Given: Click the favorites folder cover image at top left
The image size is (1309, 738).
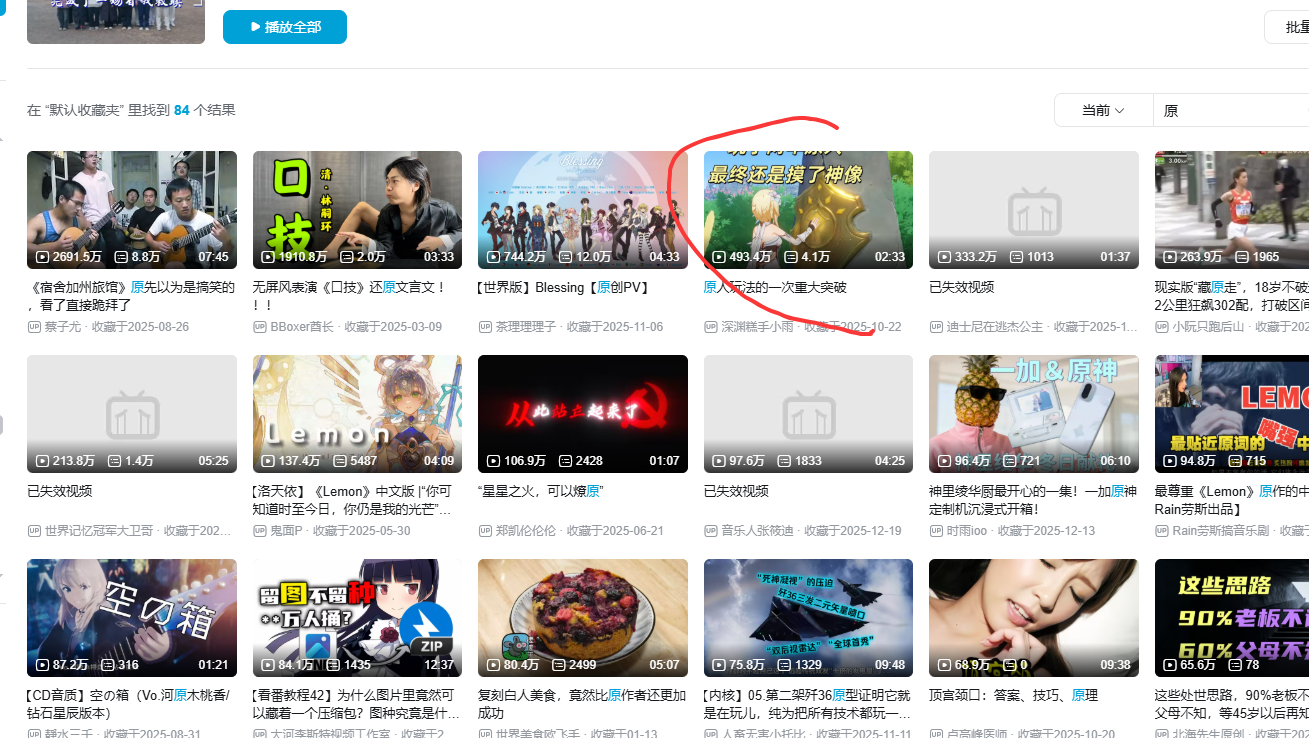Looking at the screenshot, I should pyautogui.click(x=116, y=21).
